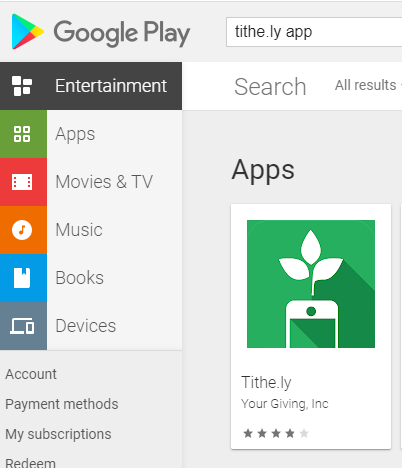
Task: Open the Books category label
Action: pyautogui.click(x=79, y=278)
